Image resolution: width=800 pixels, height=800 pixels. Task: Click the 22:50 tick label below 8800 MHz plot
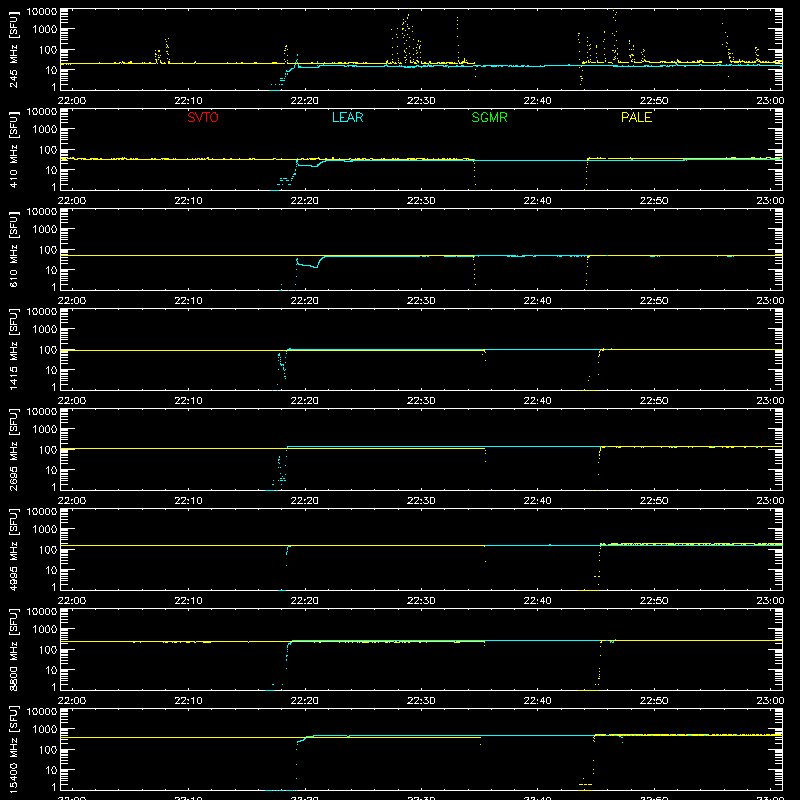(x=654, y=701)
